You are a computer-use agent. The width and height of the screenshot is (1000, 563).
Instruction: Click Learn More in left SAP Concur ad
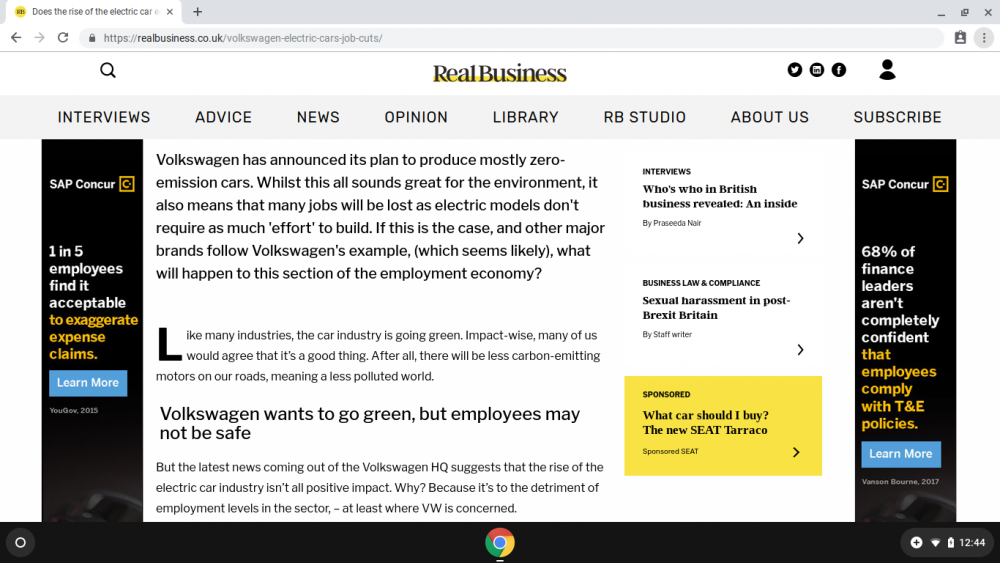(88, 383)
